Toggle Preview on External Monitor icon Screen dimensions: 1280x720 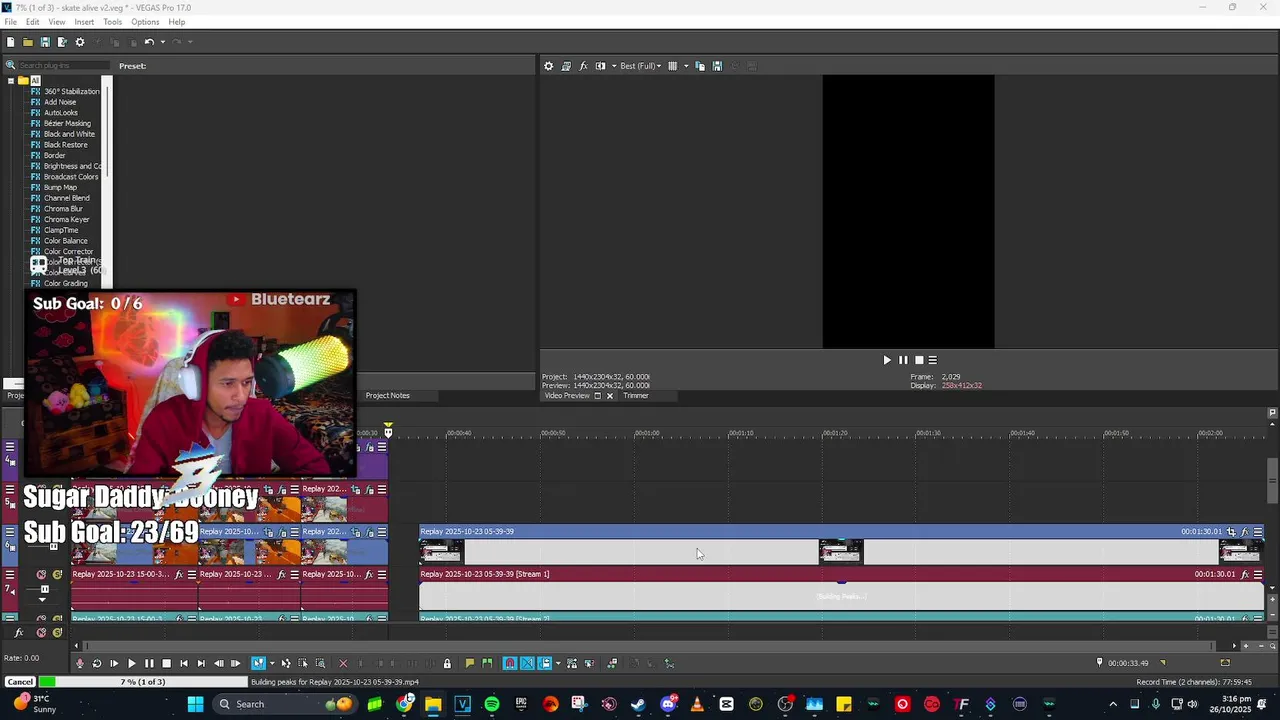coord(566,66)
